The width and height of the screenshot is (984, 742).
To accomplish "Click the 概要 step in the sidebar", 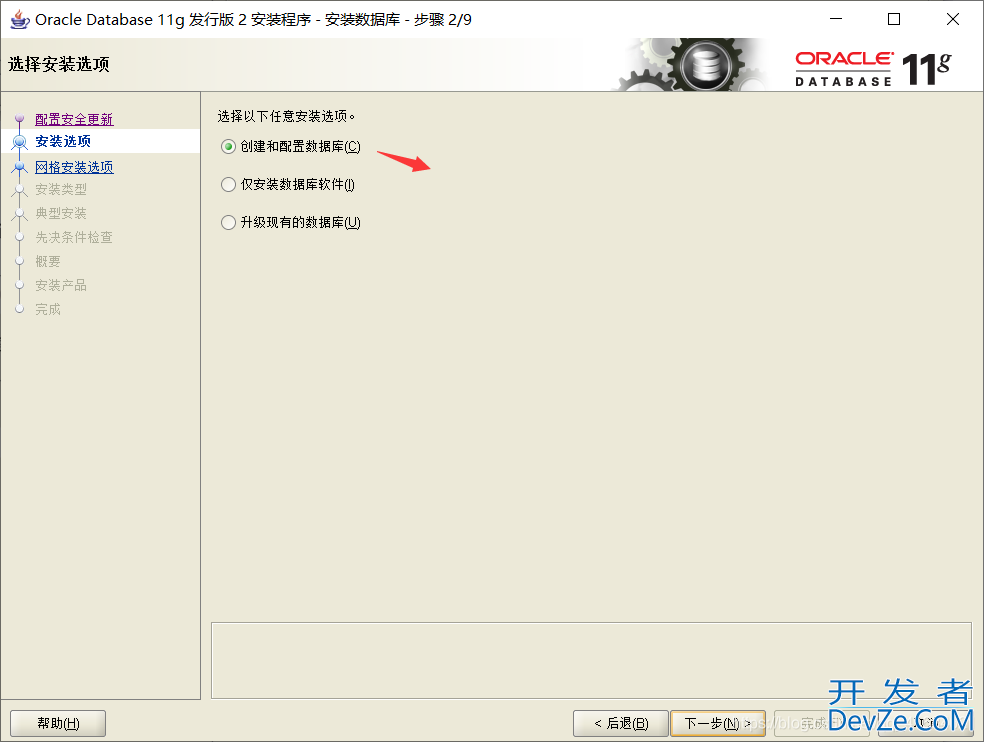I will point(48,261).
